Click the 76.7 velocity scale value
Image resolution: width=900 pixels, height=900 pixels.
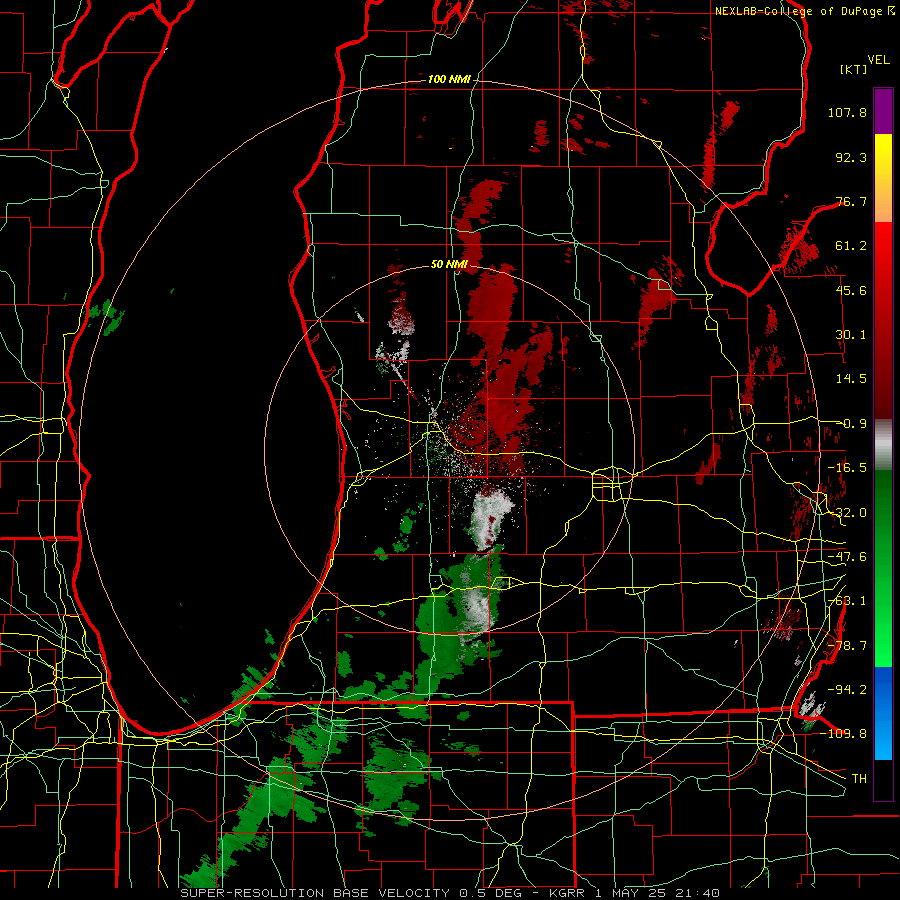(x=851, y=201)
